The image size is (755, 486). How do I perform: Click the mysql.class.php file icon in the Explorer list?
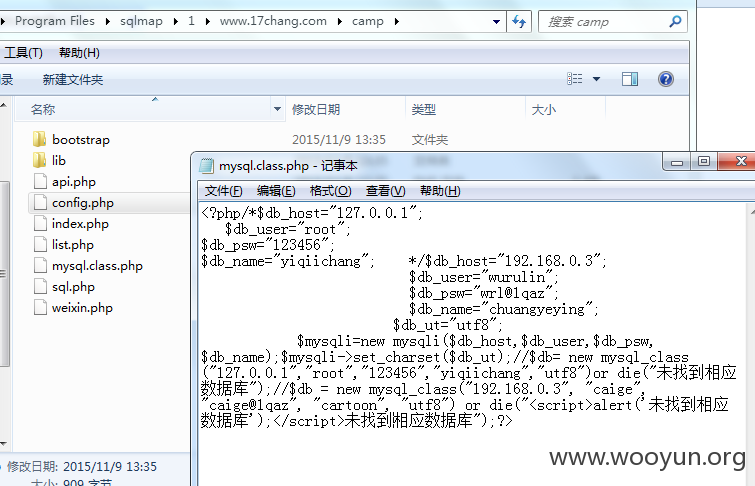click(40, 266)
